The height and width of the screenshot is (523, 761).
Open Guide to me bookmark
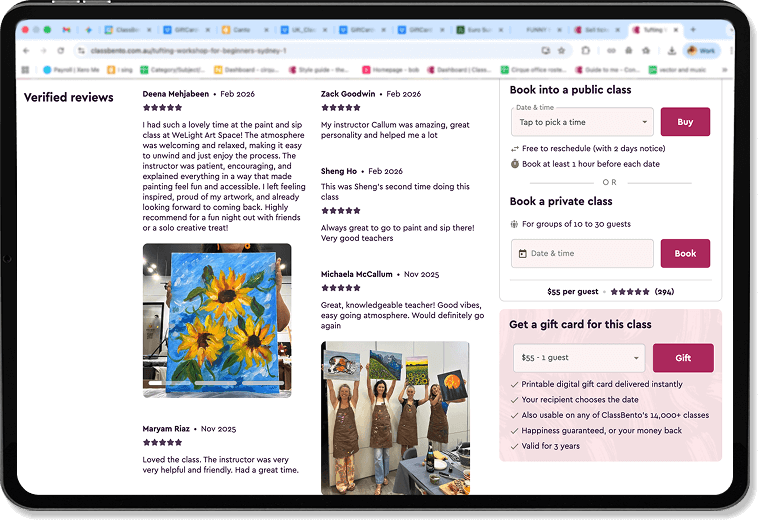point(607,70)
